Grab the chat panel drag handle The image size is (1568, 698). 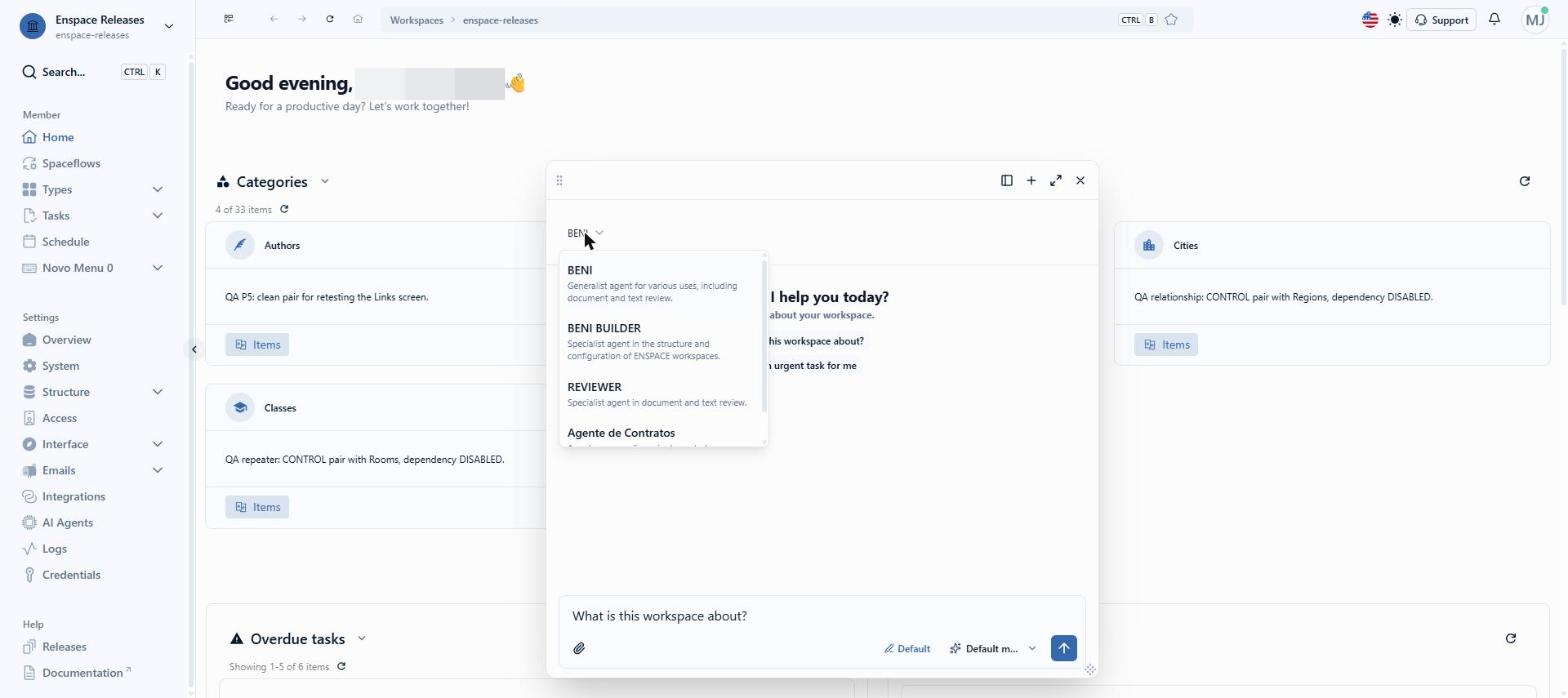click(x=559, y=180)
